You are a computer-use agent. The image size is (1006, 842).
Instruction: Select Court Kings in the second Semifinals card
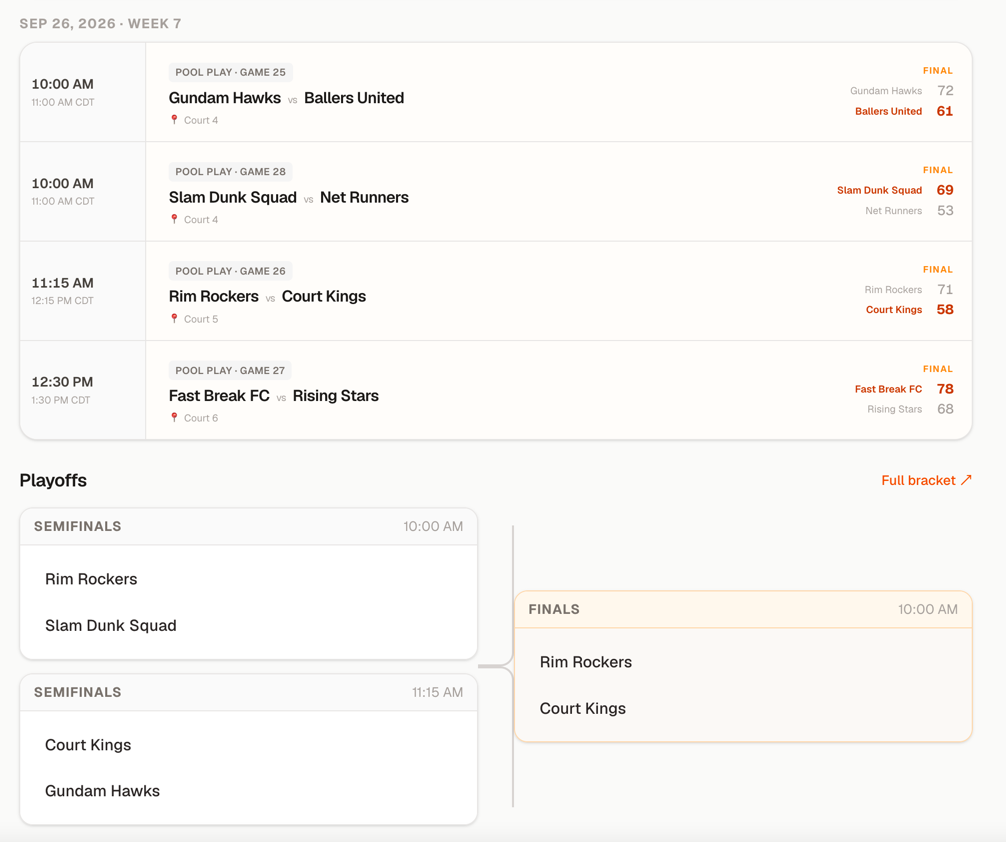(88, 744)
